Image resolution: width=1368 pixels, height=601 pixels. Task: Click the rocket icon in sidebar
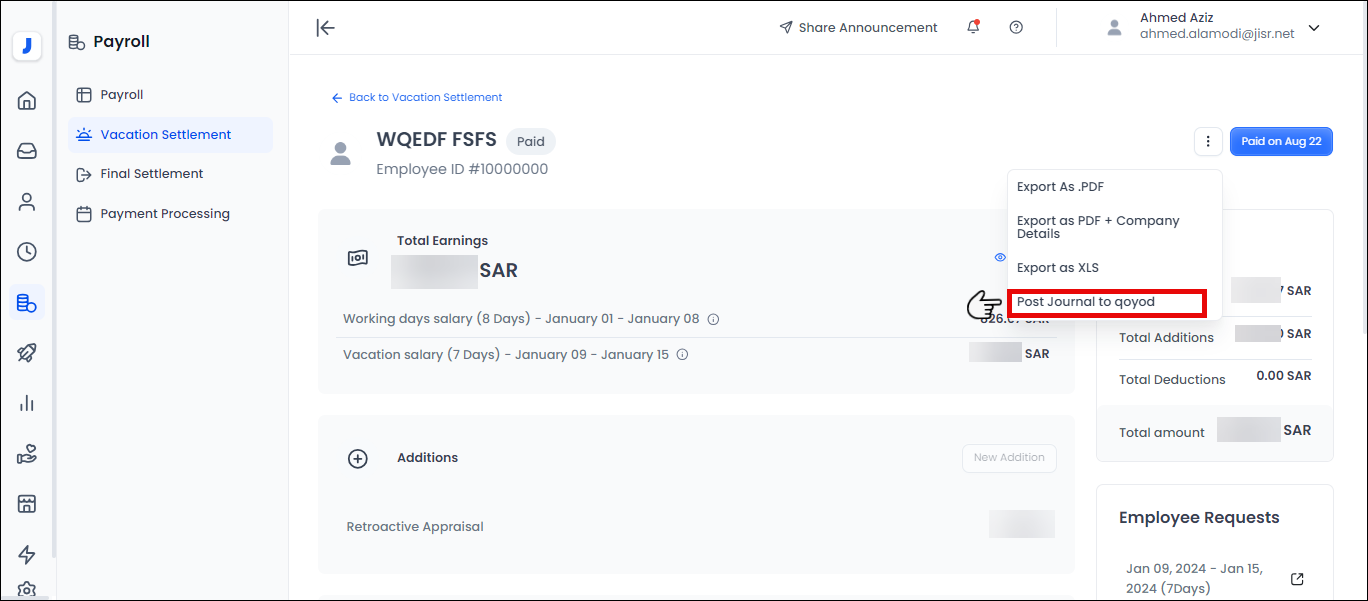click(27, 352)
